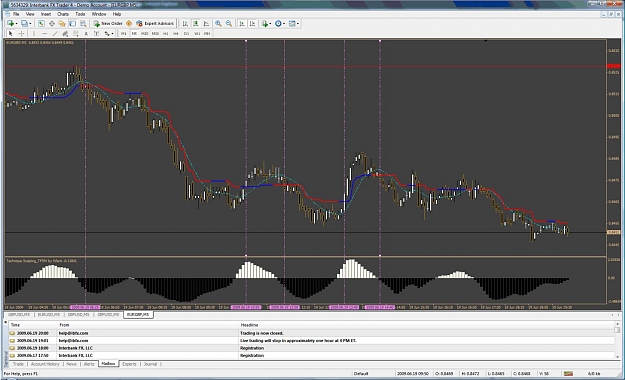Toggle the Market Watch window
Screen dimensions: 625x380
point(41,24)
